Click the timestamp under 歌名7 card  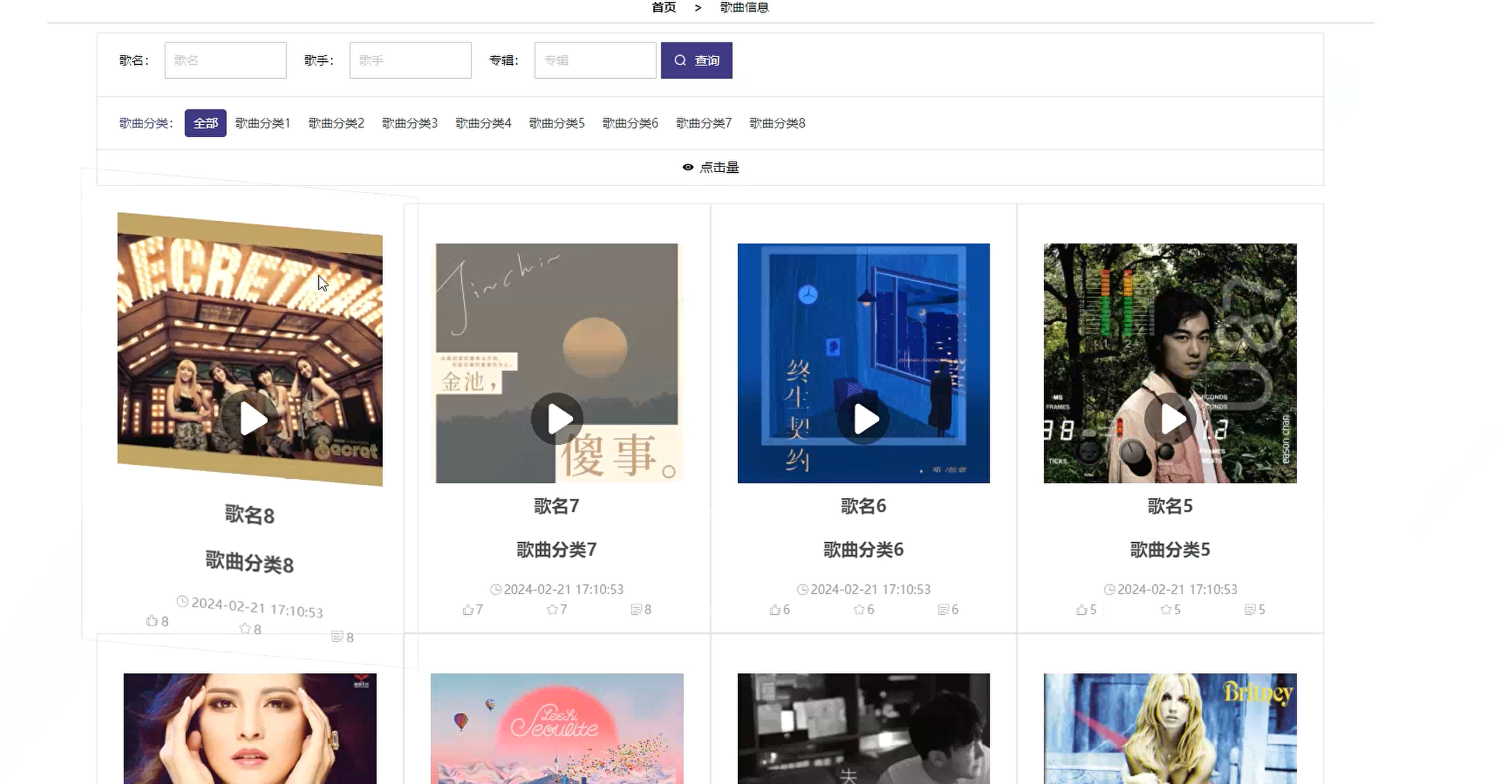pyautogui.click(x=564, y=589)
